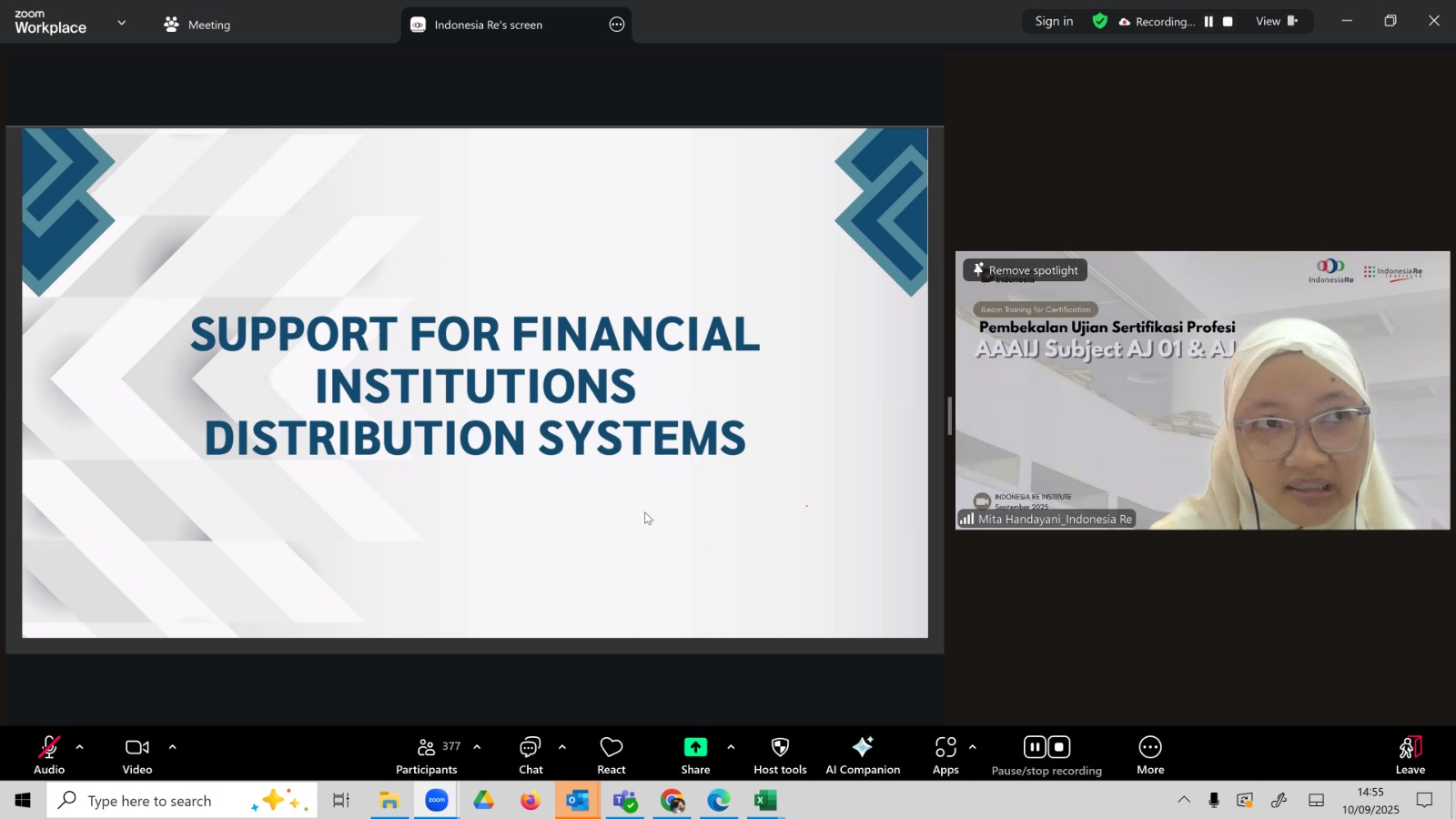Expand audio options arrow next to Audio
This screenshot has height=819, width=1456.
[x=80, y=747]
